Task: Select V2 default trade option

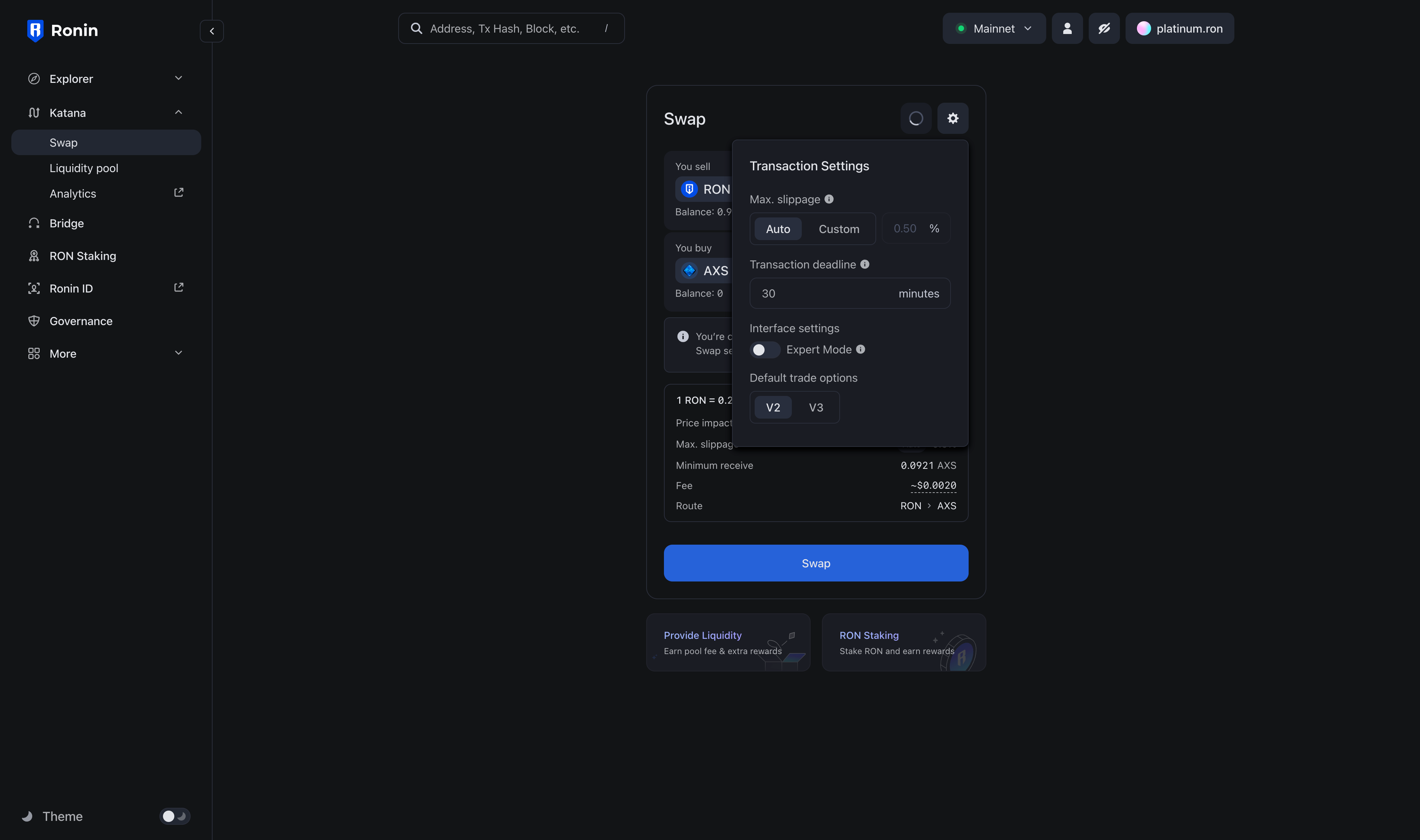Action: pyautogui.click(x=773, y=407)
